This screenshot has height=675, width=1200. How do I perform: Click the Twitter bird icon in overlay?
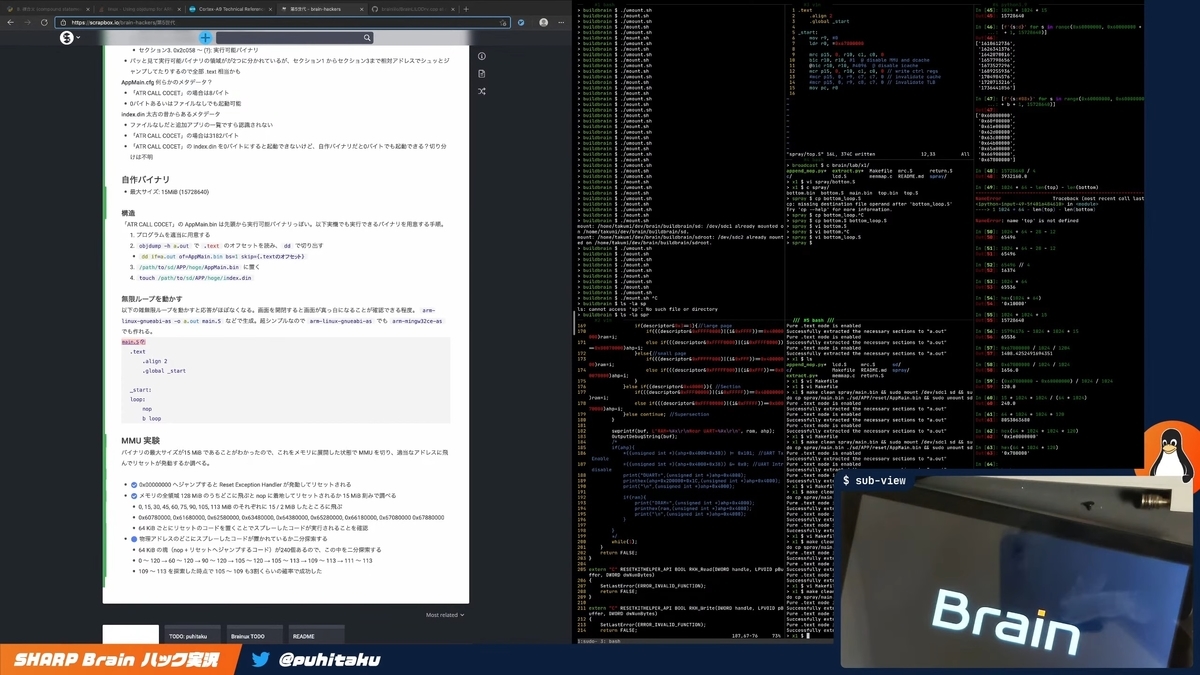click(x=260, y=659)
